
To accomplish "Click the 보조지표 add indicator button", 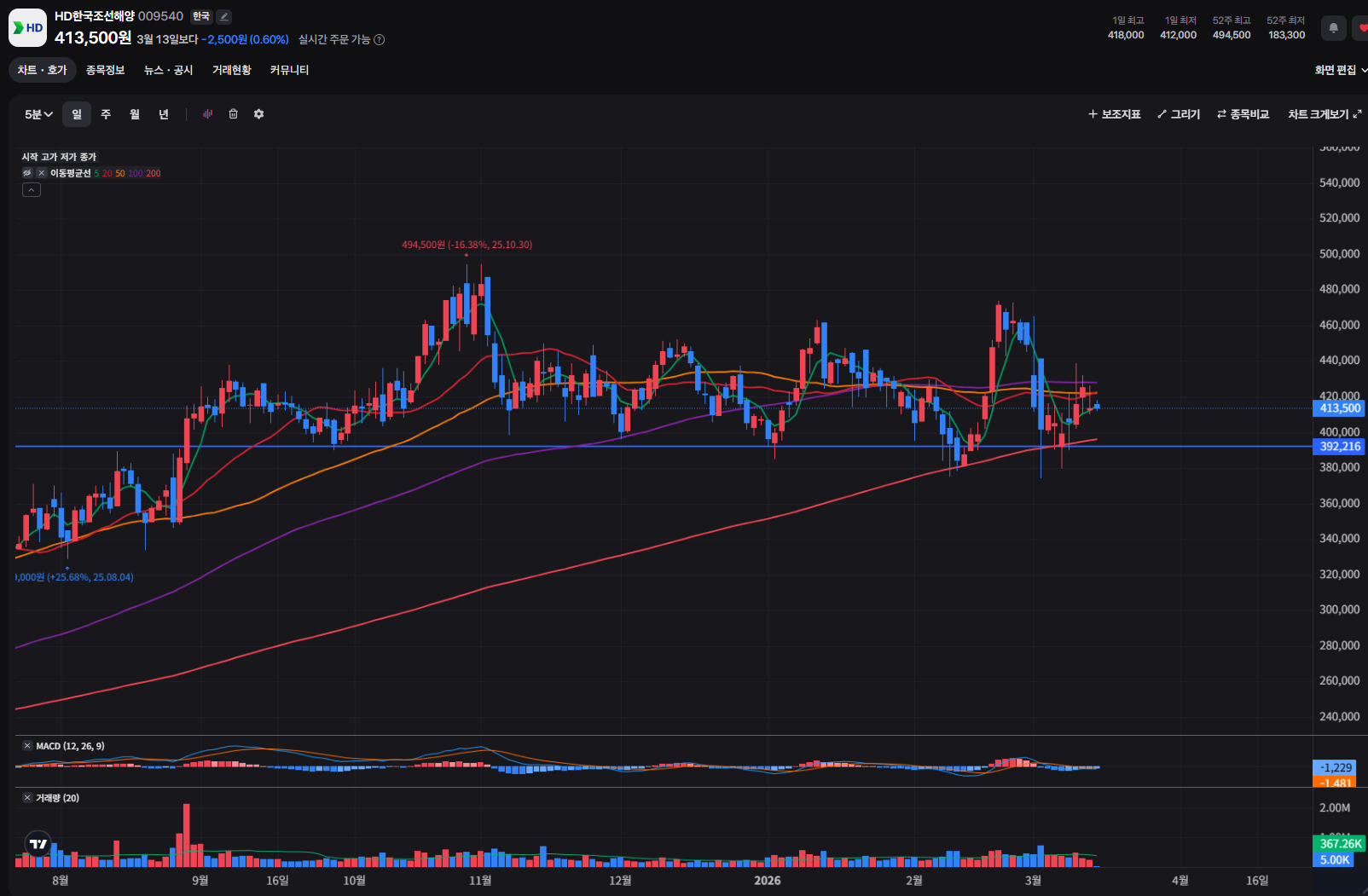I will (x=1114, y=114).
